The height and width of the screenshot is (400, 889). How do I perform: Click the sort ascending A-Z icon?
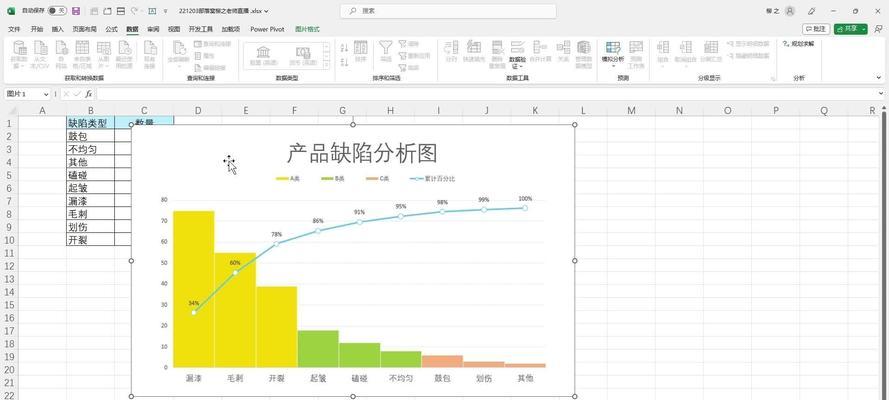pyautogui.click(x=344, y=48)
